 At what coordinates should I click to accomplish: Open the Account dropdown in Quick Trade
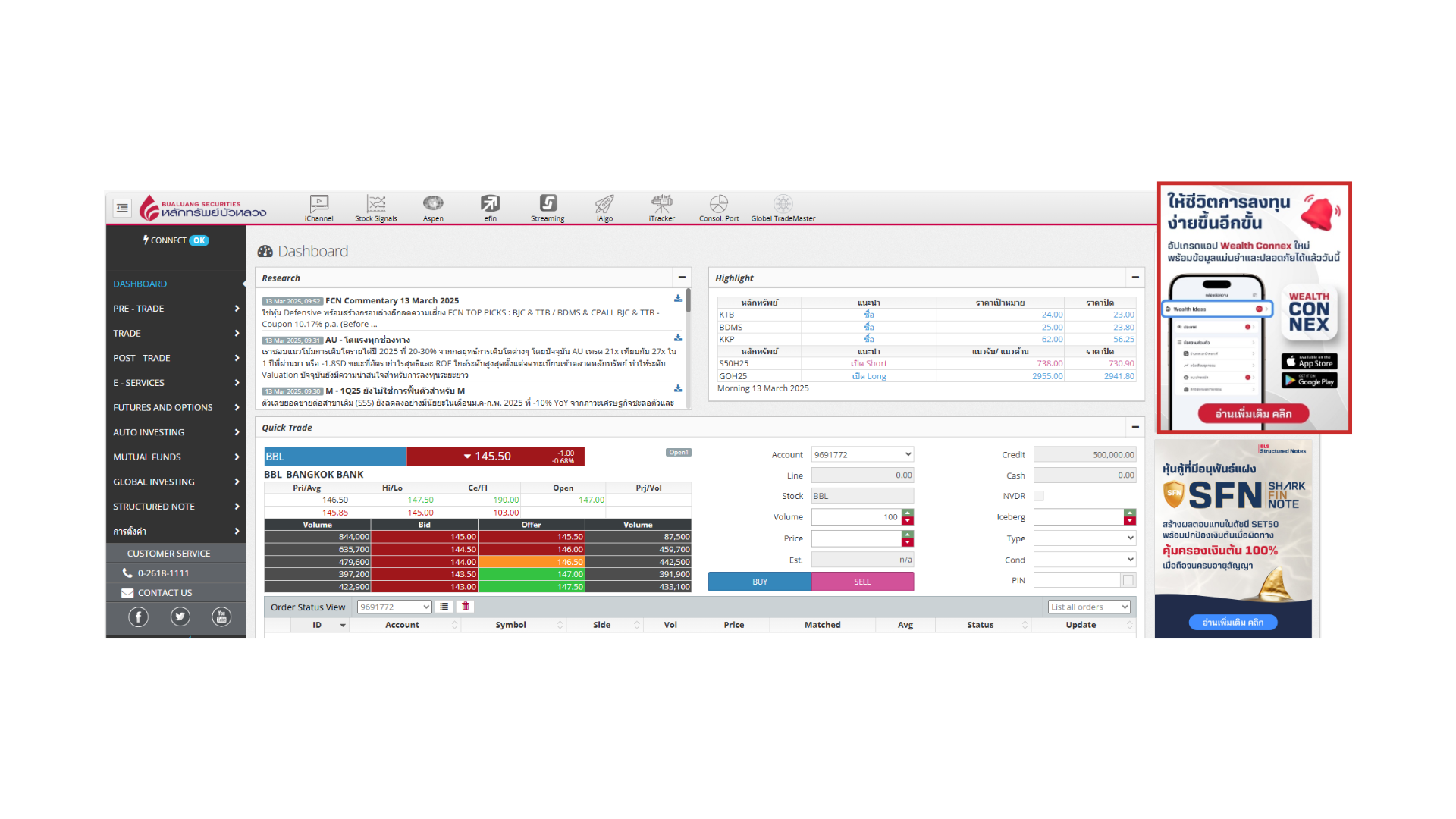coord(862,454)
